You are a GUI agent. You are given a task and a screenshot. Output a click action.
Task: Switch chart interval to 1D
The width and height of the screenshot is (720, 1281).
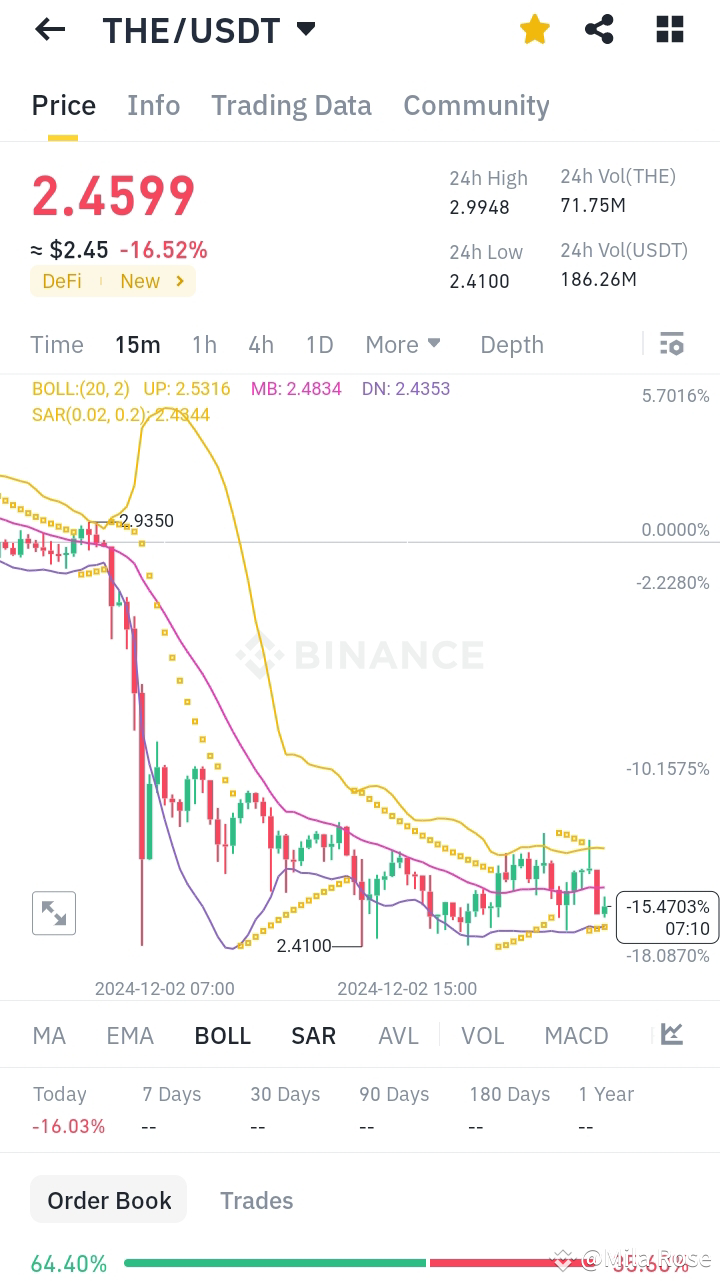tap(320, 344)
